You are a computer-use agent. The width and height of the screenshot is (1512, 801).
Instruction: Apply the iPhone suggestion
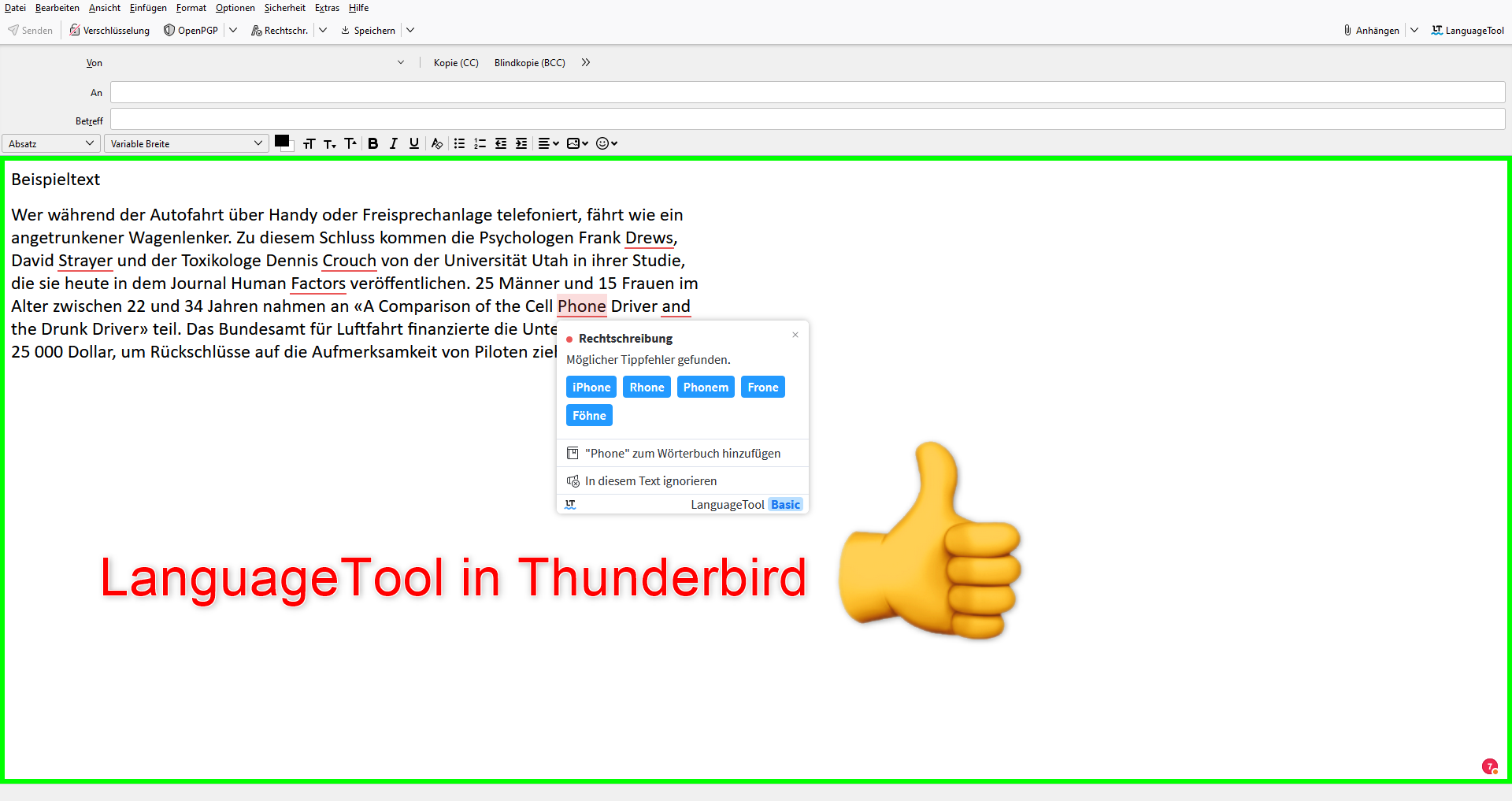pyautogui.click(x=591, y=387)
